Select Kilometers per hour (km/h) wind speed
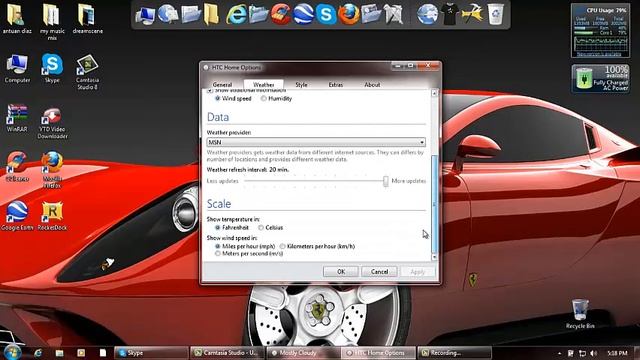The image size is (640, 360). pos(282,246)
